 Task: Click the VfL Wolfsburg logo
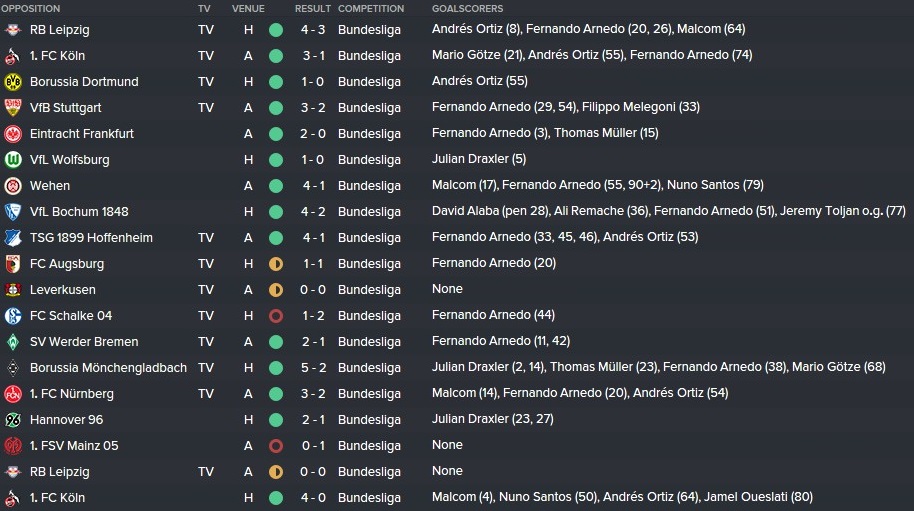pos(13,160)
